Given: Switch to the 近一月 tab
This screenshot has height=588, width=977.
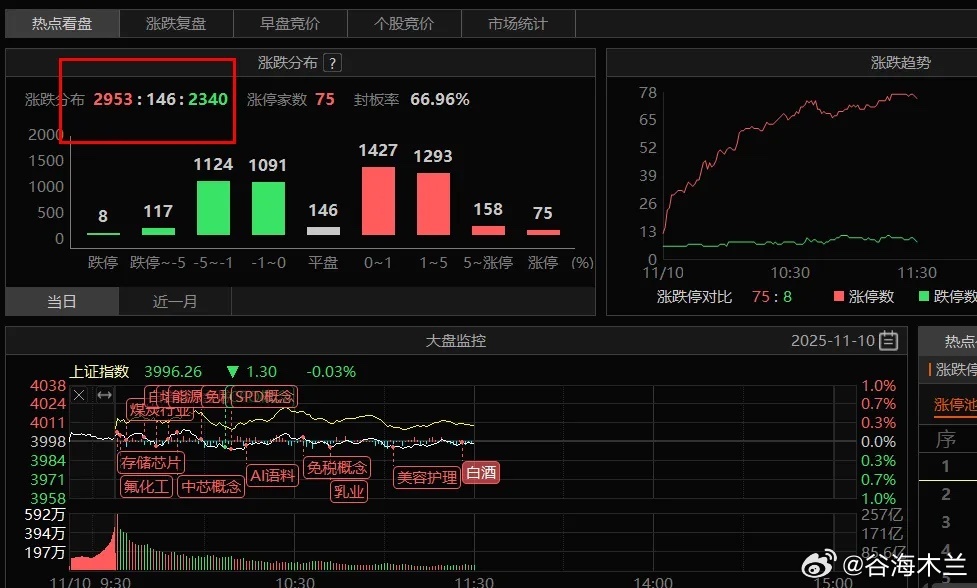Looking at the screenshot, I should click(x=174, y=301).
